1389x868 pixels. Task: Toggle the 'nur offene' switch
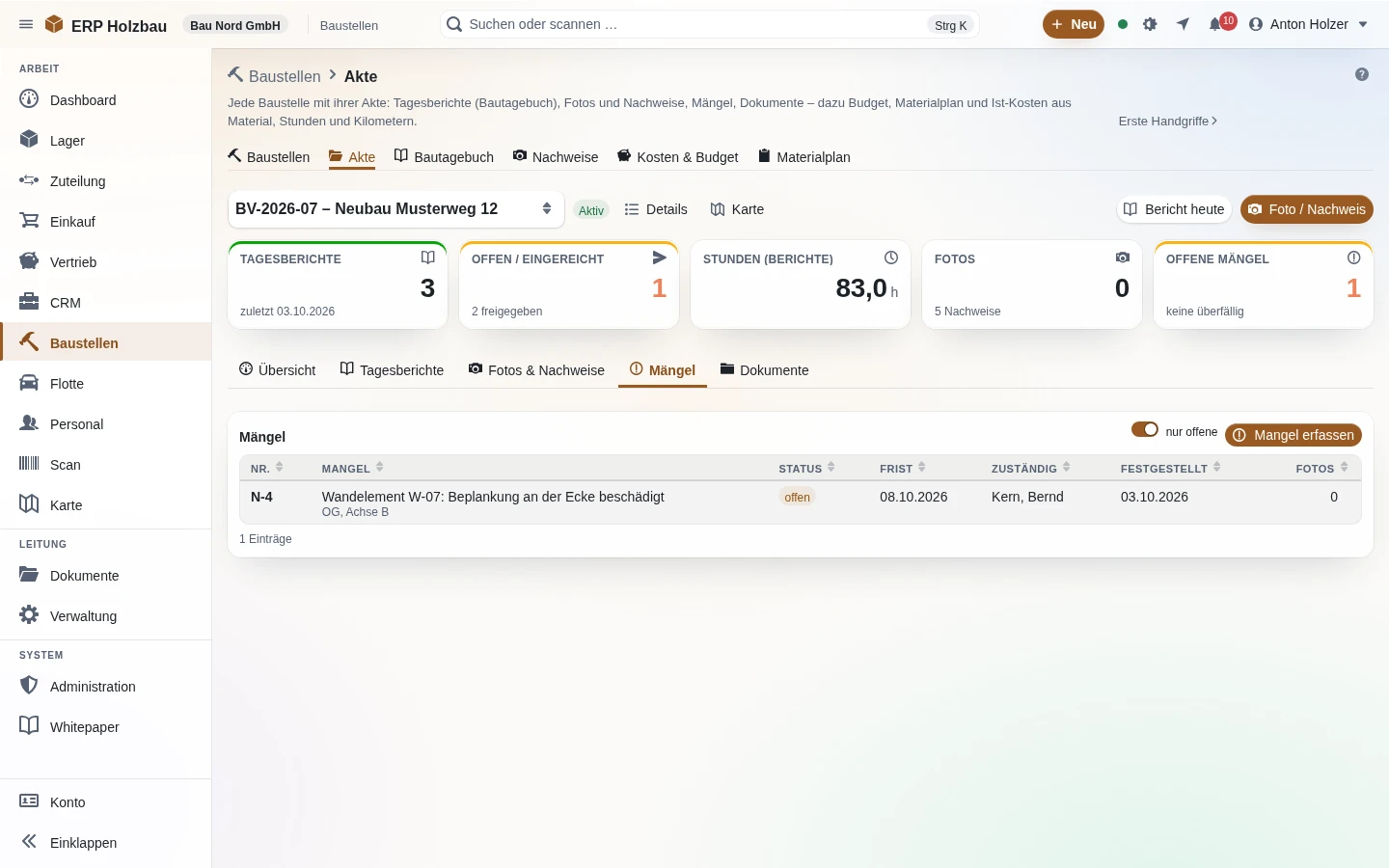click(x=1145, y=429)
